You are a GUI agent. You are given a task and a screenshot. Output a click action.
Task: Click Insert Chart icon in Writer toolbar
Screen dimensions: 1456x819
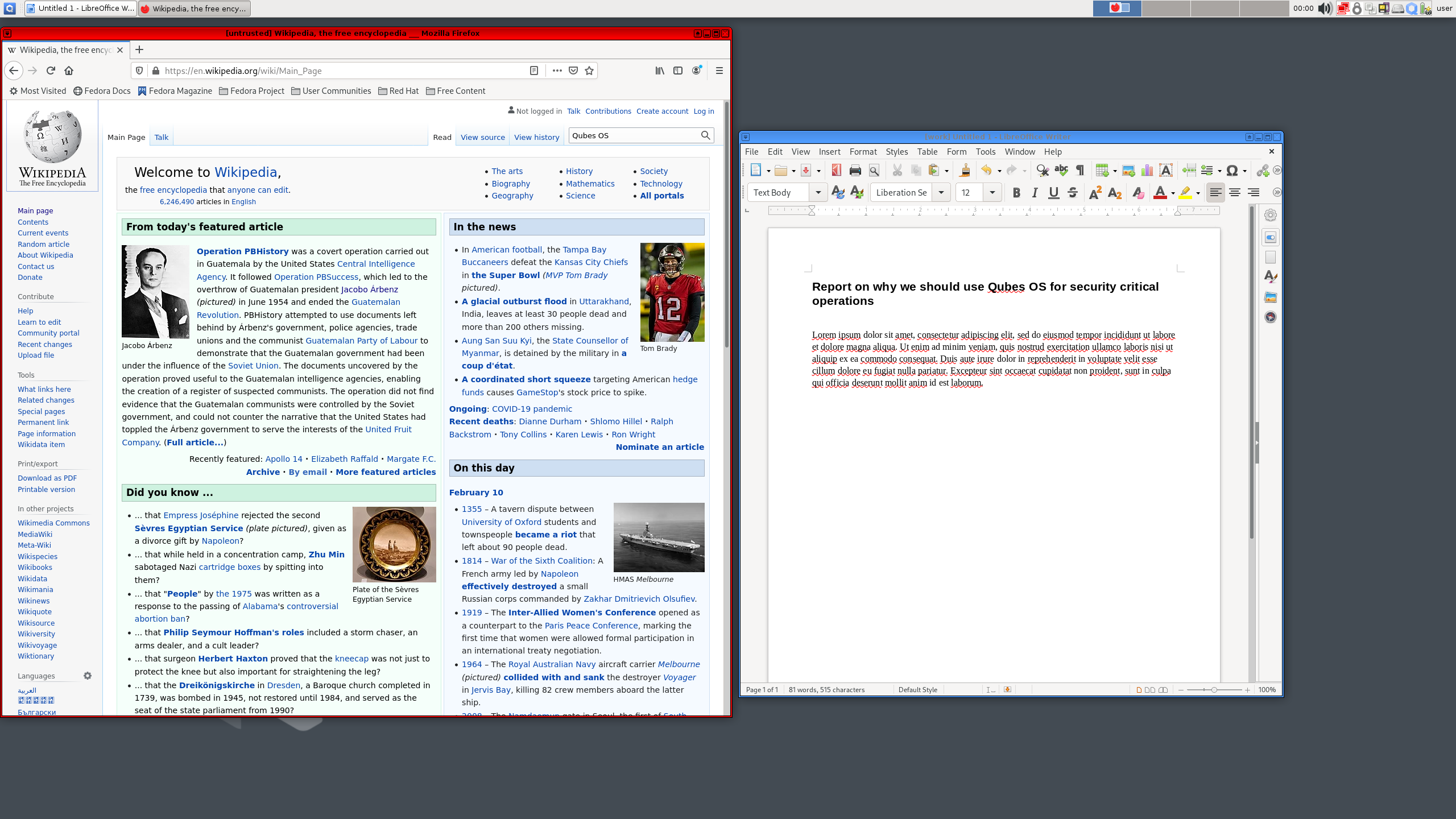[1147, 170]
